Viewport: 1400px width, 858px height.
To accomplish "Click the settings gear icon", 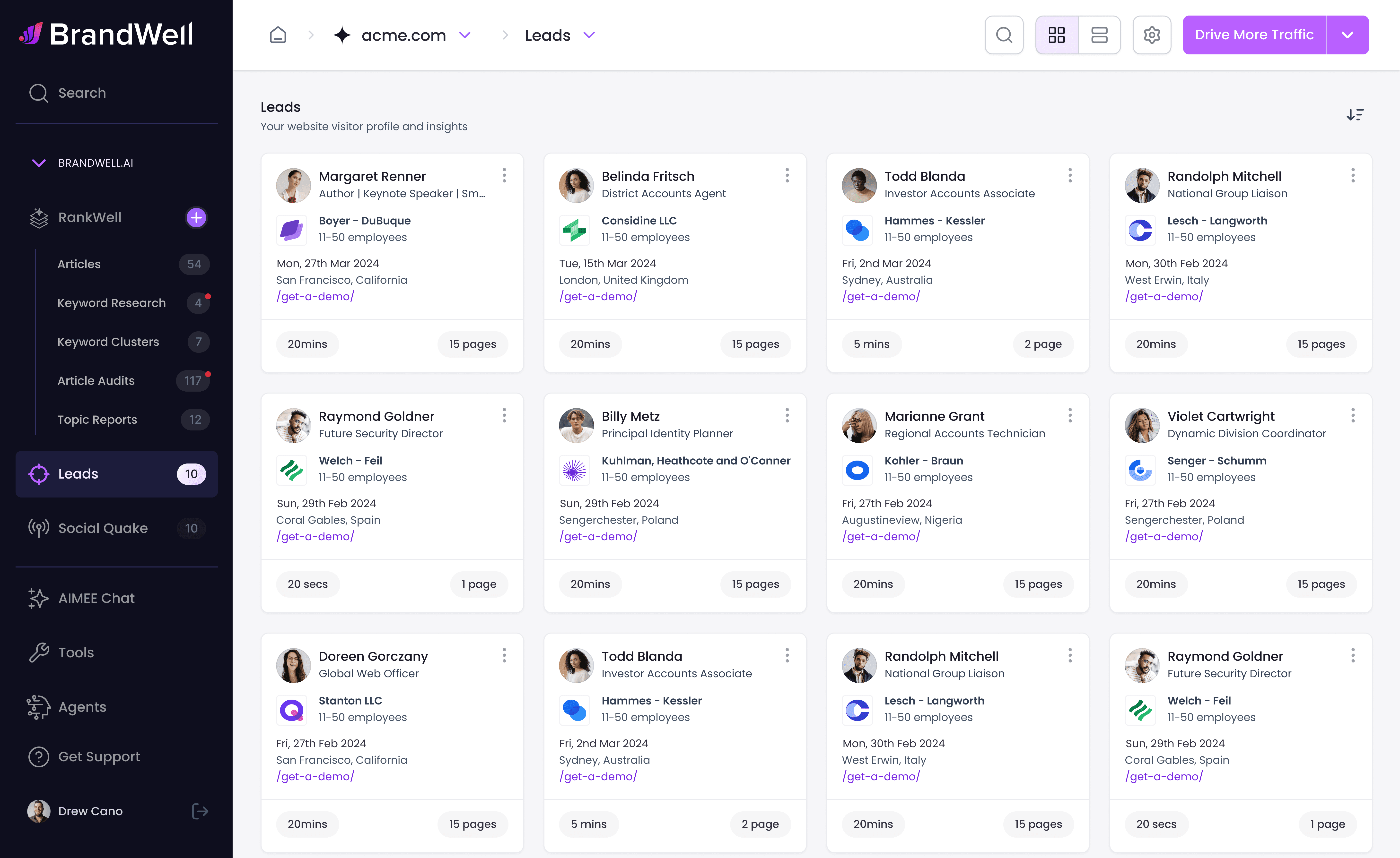I will 1152,35.
